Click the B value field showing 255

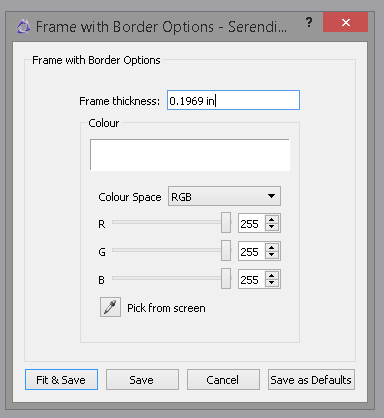click(x=252, y=279)
